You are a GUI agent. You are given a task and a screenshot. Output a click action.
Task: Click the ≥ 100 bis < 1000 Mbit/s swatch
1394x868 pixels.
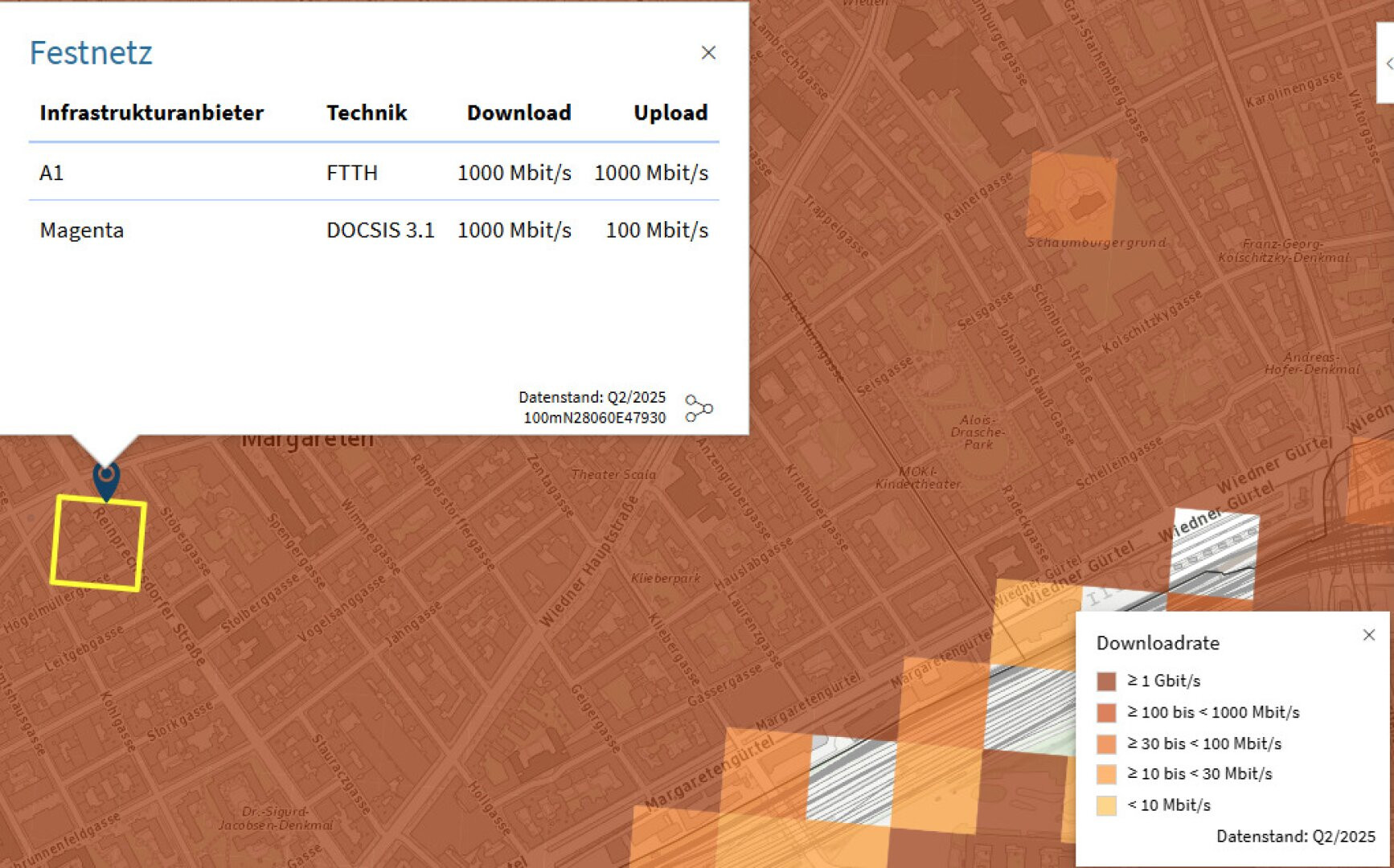point(1107,713)
